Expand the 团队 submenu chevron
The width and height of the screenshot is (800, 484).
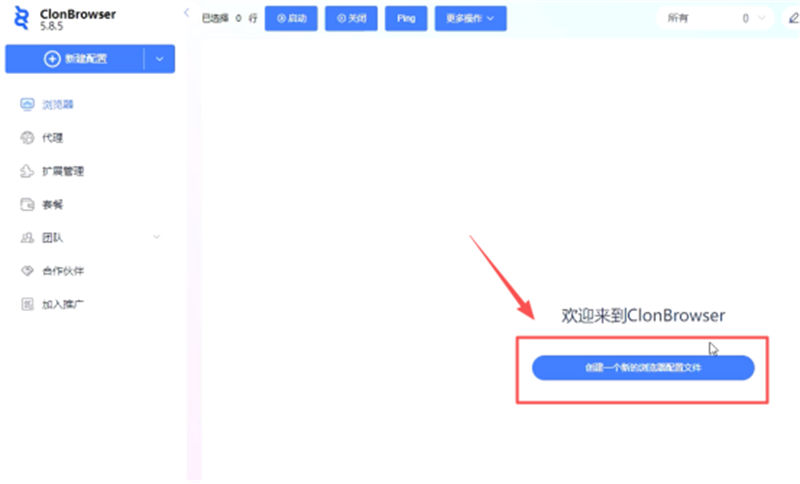157,237
